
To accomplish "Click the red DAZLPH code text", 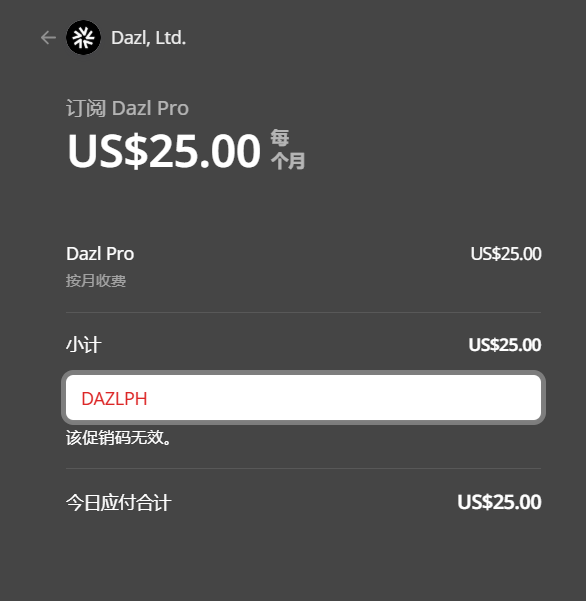I will point(114,399).
